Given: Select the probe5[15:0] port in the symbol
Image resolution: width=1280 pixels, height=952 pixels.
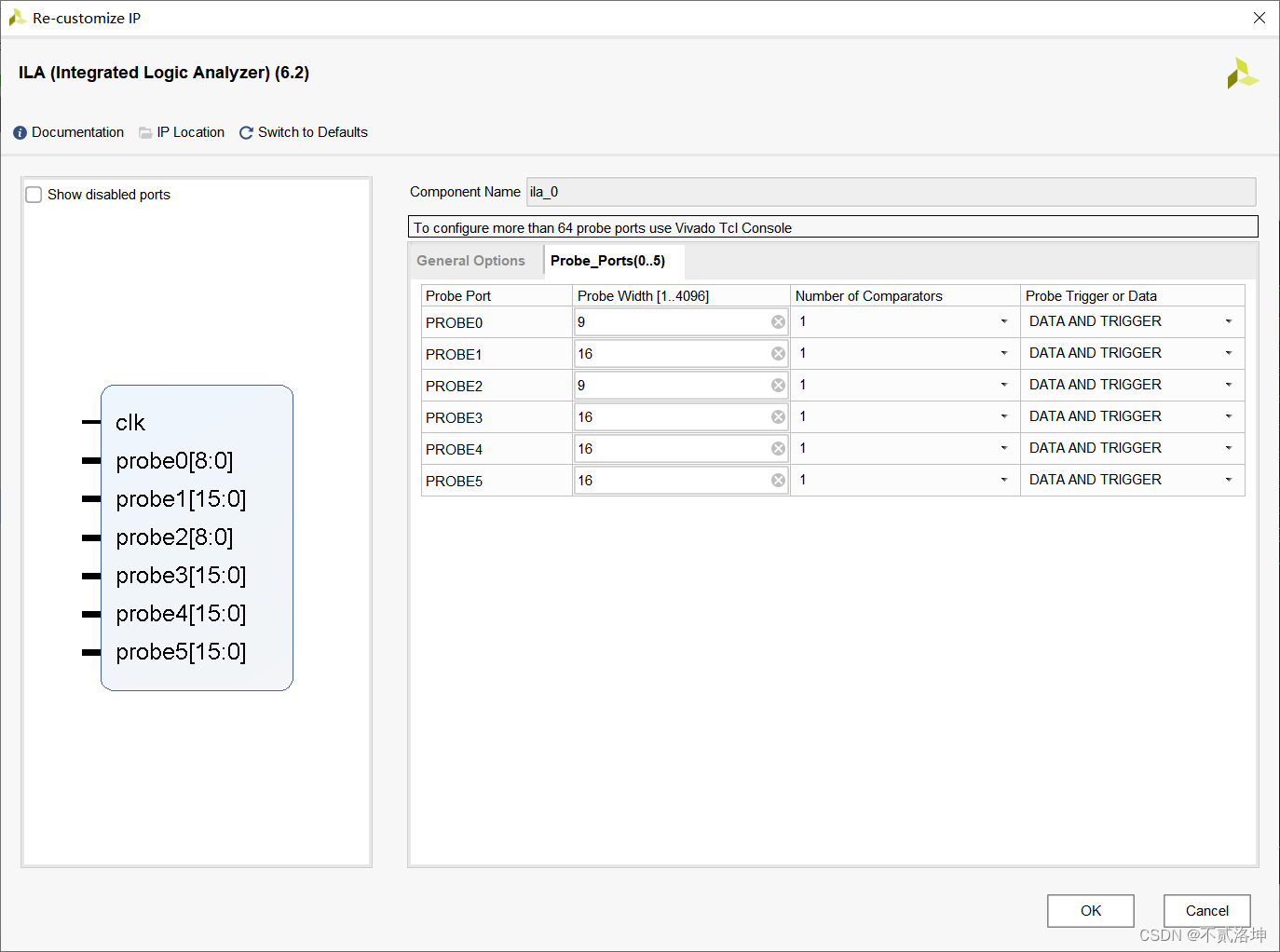Looking at the screenshot, I should pyautogui.click(x=181, y=652).
